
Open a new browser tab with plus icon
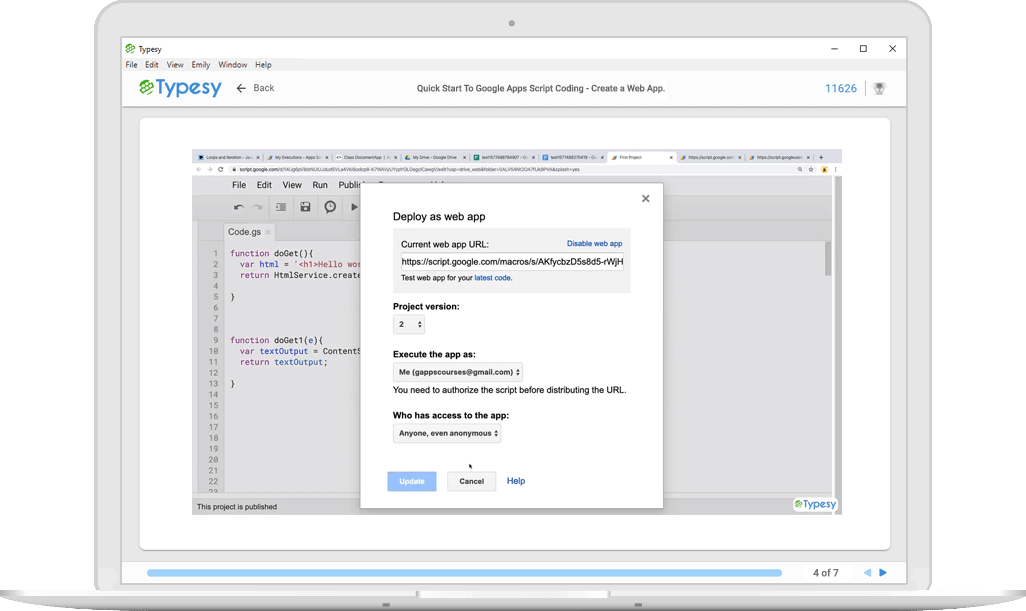coord(821,157)
